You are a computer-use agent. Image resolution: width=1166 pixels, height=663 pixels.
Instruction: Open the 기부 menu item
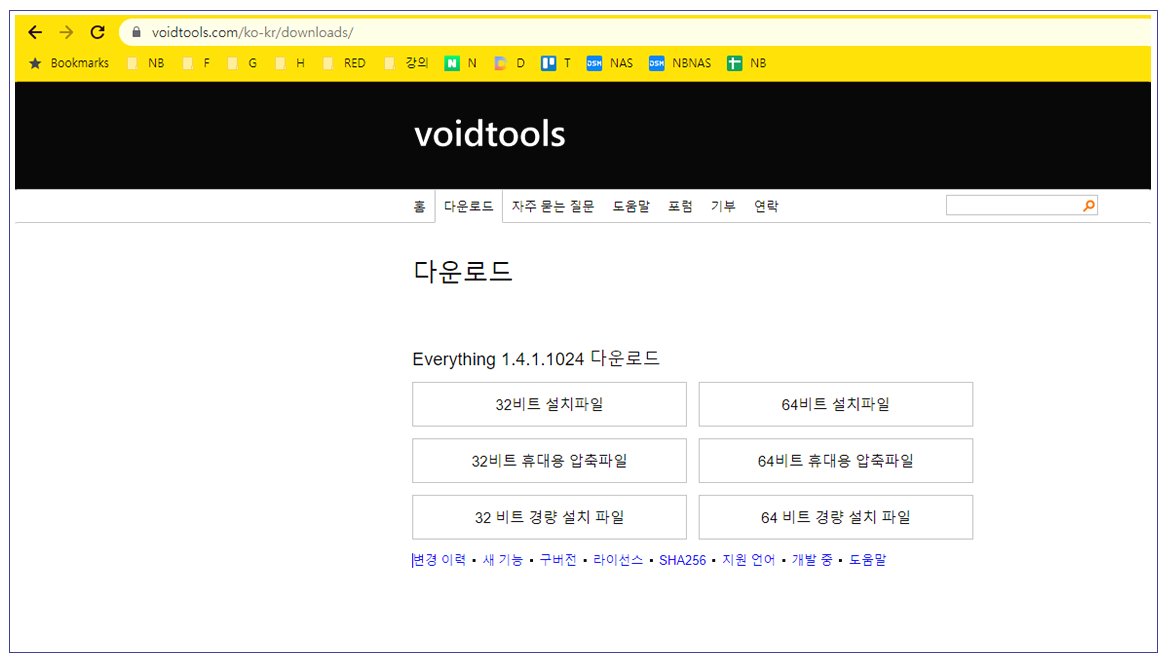(x=723, y=207)
